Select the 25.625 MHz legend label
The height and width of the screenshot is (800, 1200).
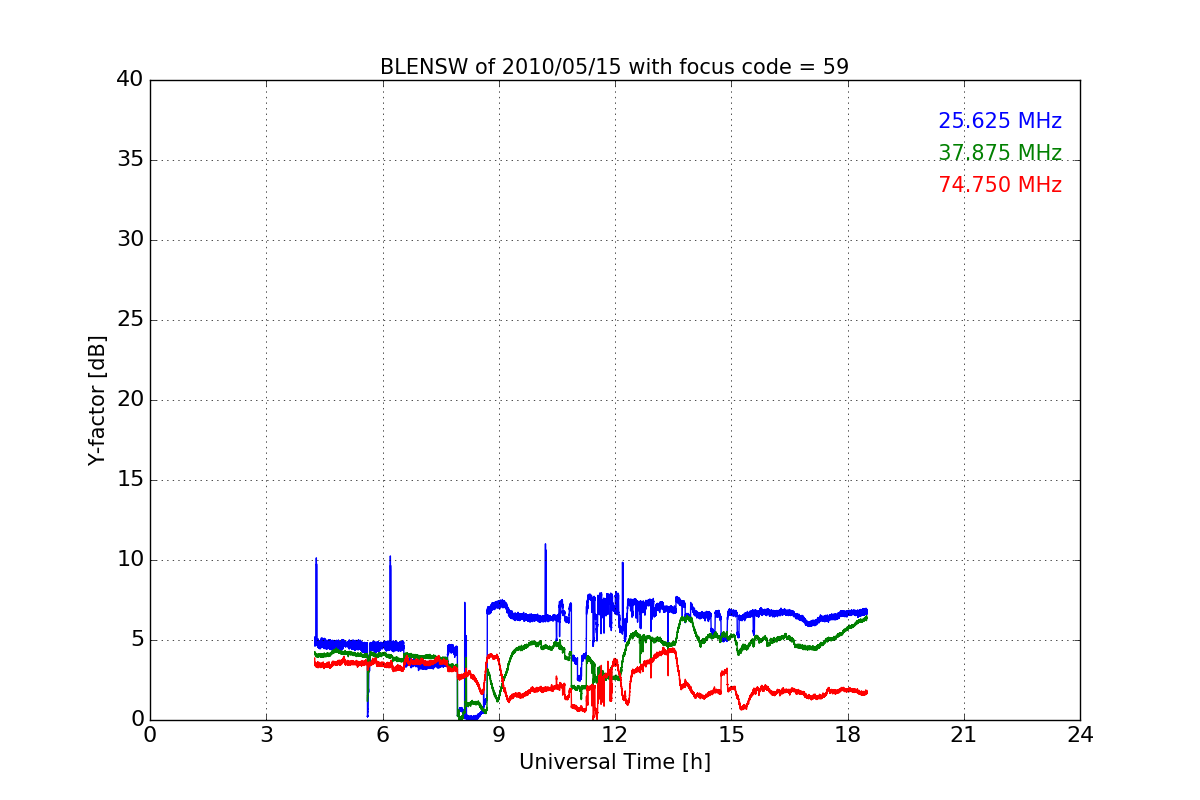(x=1000, y=121)
